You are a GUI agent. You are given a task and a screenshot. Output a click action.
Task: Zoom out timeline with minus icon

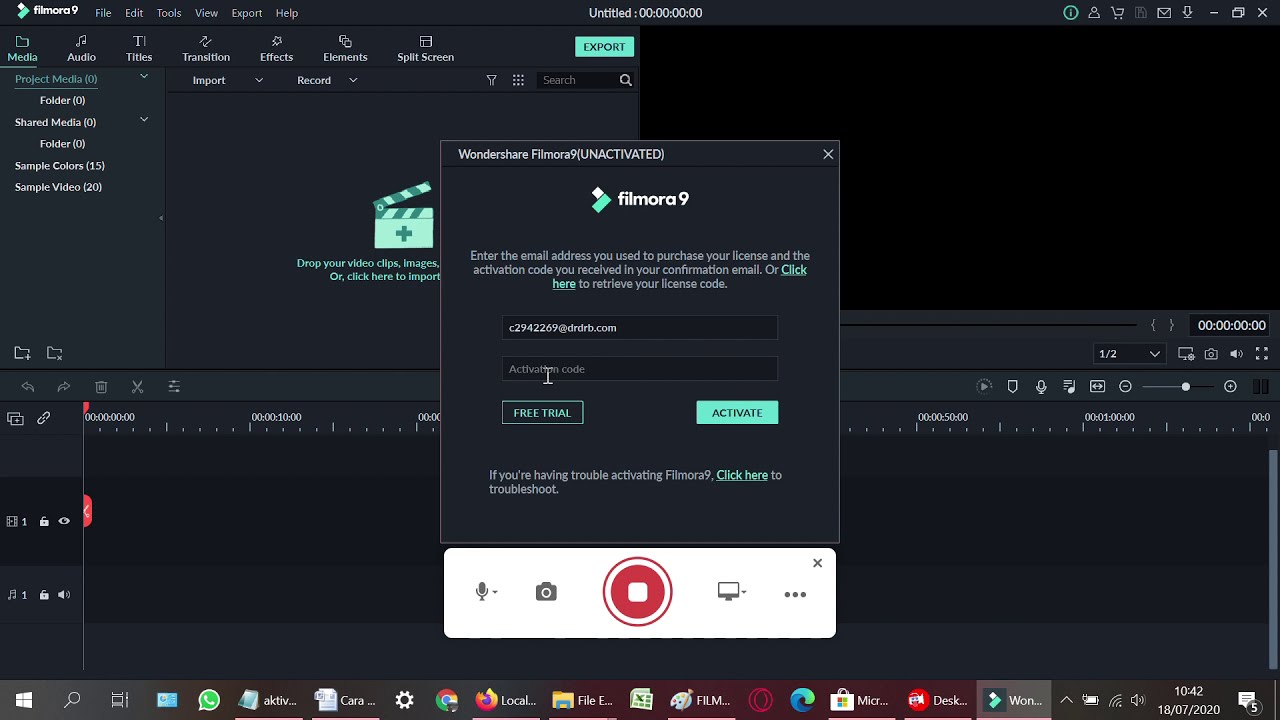coord(1125,387)
